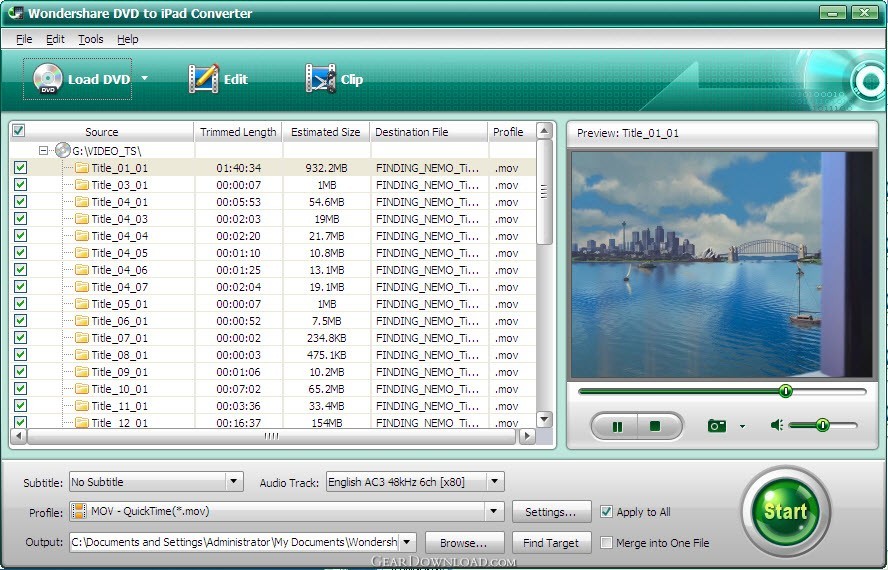888x570 pixels.
Task: Expand the Load DVD dropdown arrow
Action: [144, 78]
